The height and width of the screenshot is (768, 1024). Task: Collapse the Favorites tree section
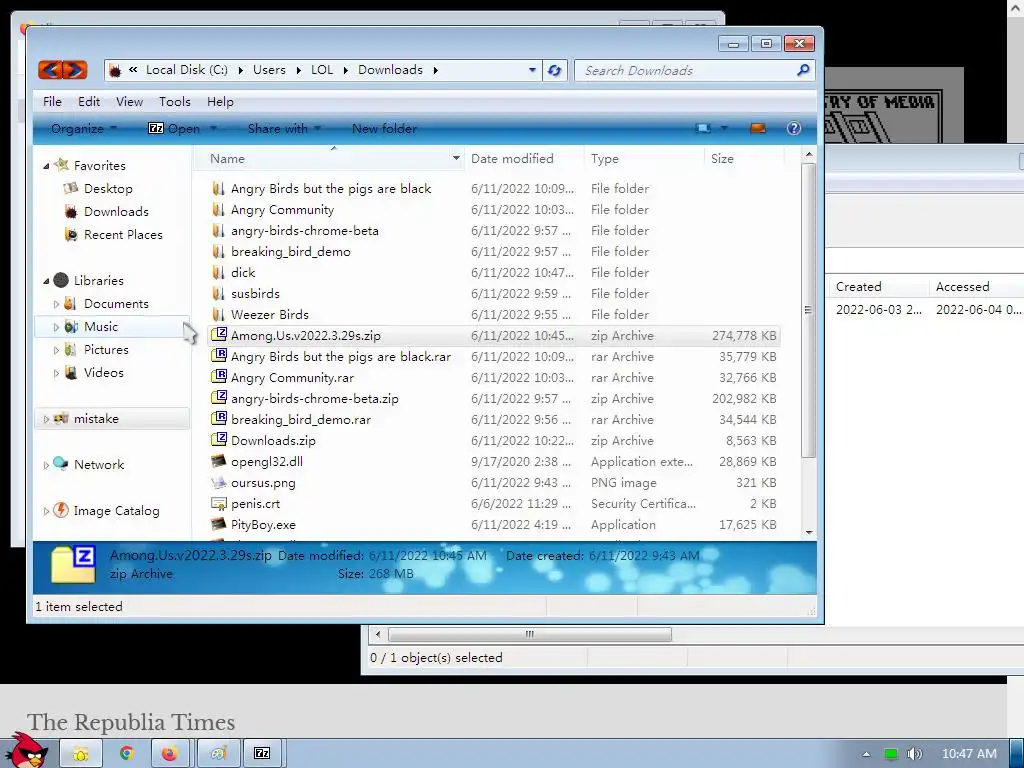(x=46, y=167)
